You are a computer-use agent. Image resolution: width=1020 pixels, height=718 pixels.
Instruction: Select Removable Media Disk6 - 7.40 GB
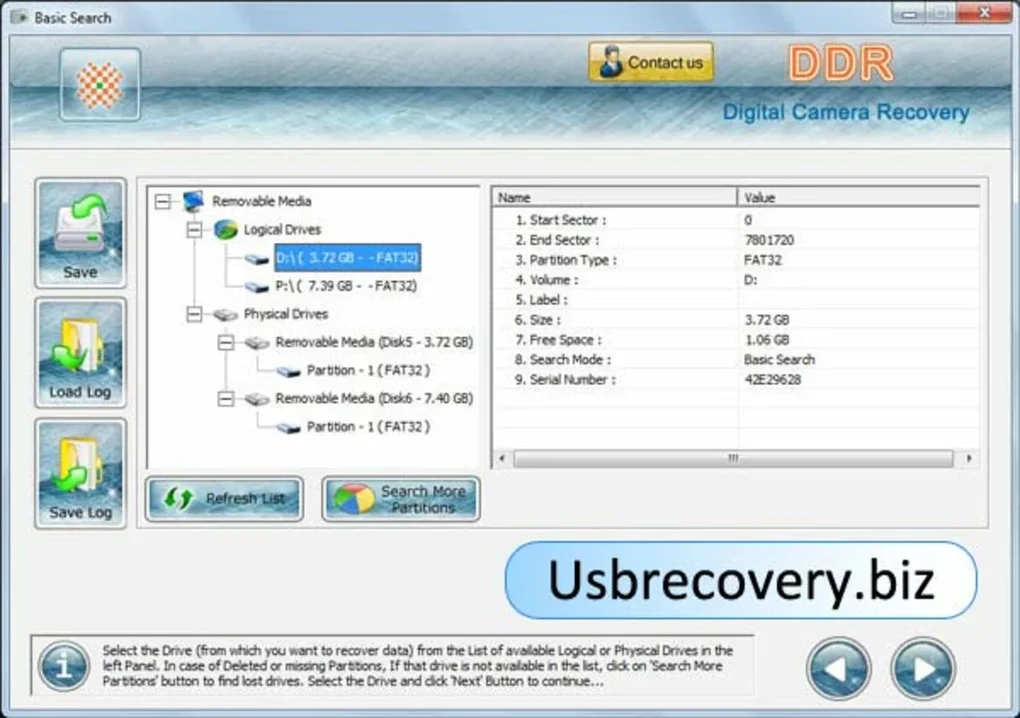374,399
